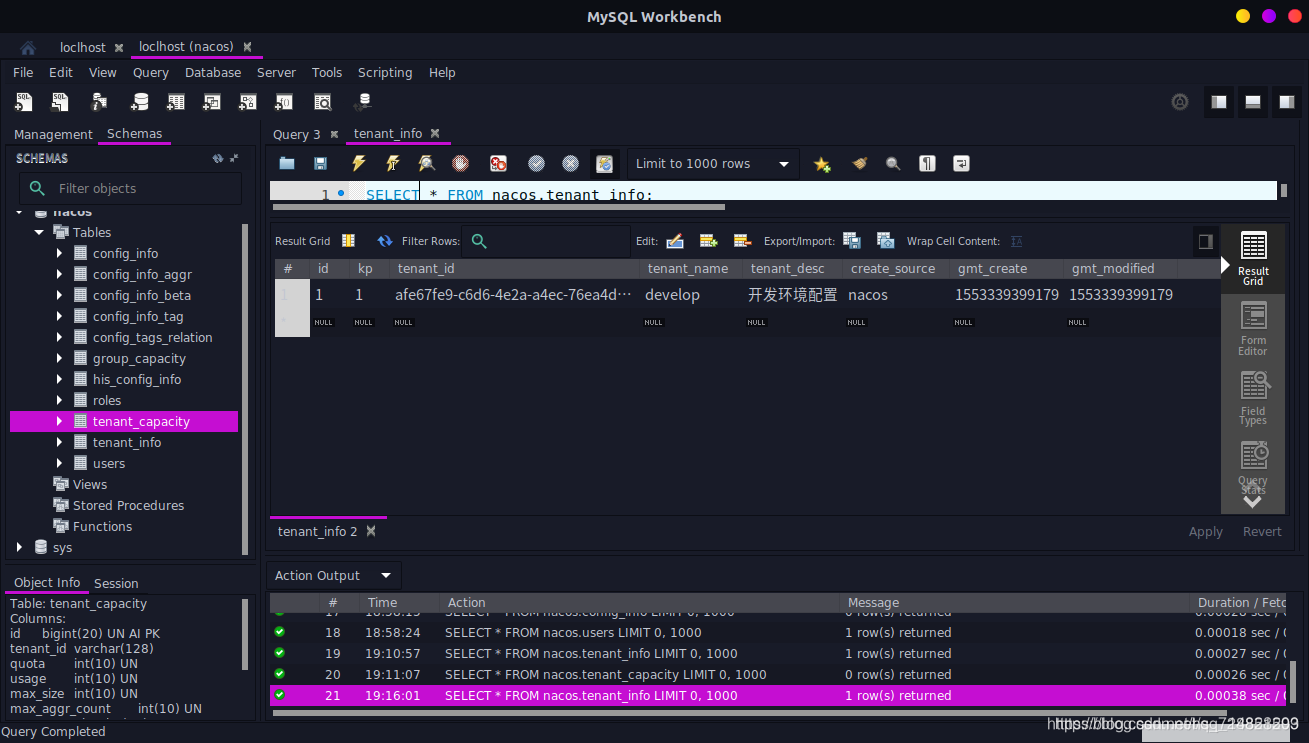Commit transaction checkmark icon
Viewport: 1309px width, 743px height.
tap(536, 164)
